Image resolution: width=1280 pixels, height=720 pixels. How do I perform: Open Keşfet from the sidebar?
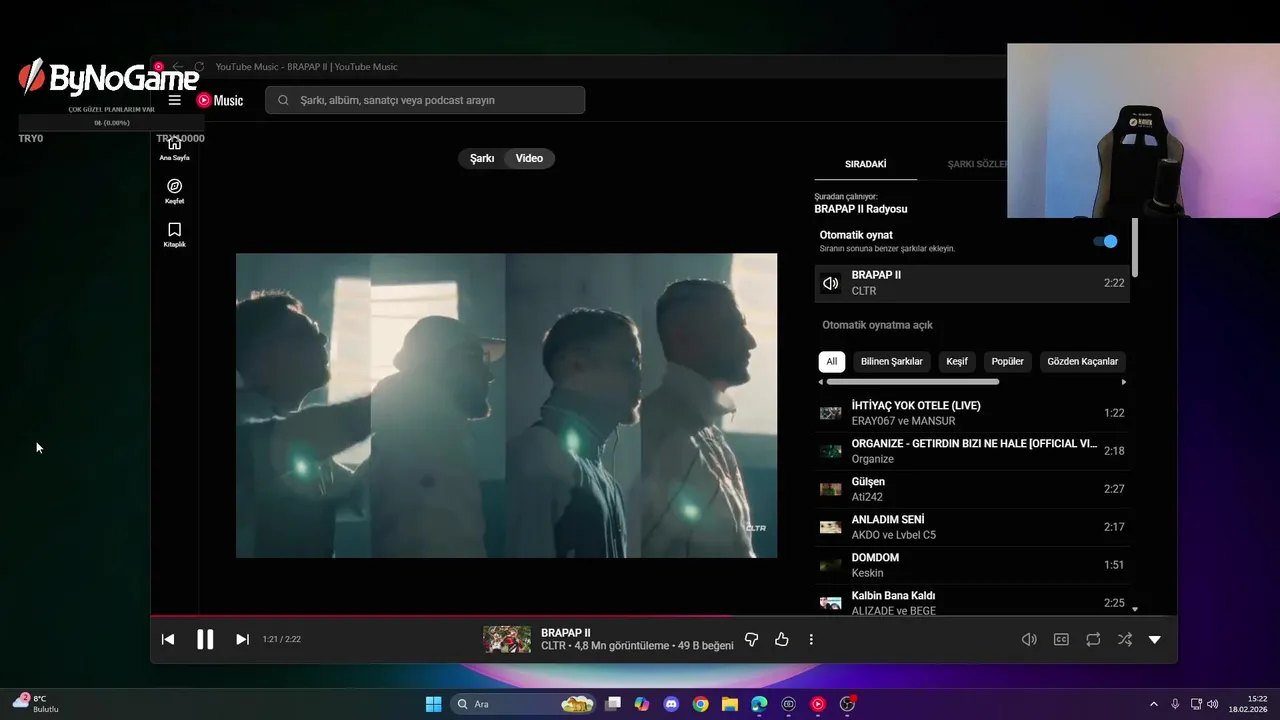174,191
